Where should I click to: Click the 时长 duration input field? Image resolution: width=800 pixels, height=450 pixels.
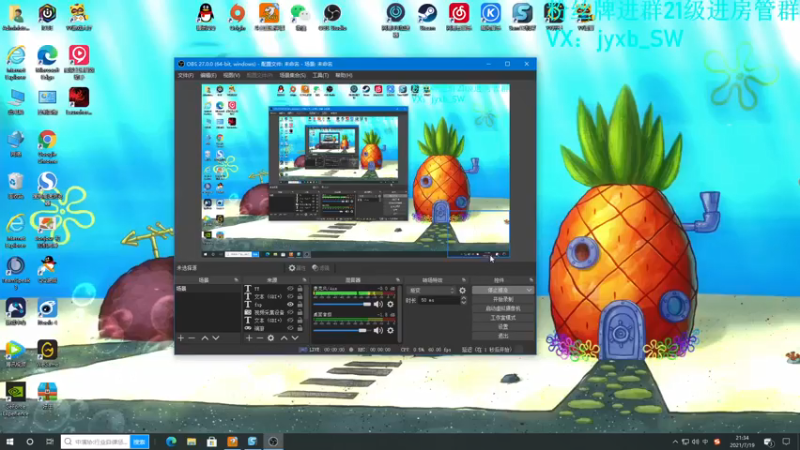pyautogui.click(x=439, y=301)
